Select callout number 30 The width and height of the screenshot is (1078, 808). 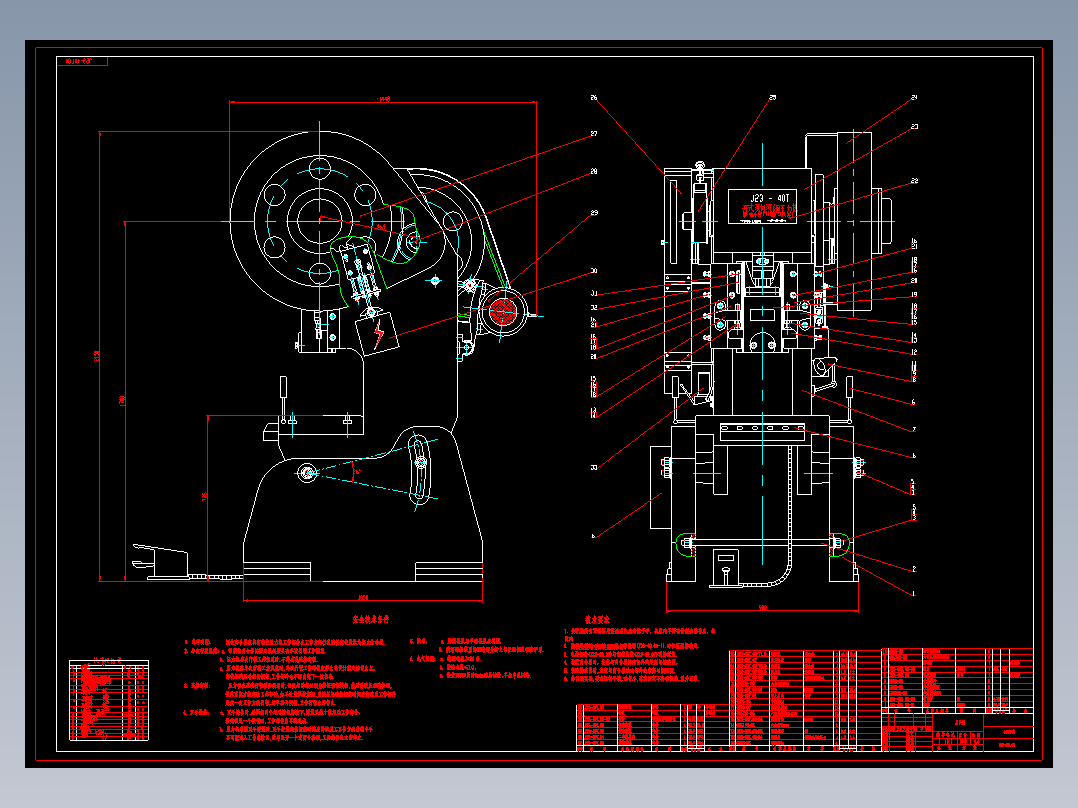click(594, 271)
